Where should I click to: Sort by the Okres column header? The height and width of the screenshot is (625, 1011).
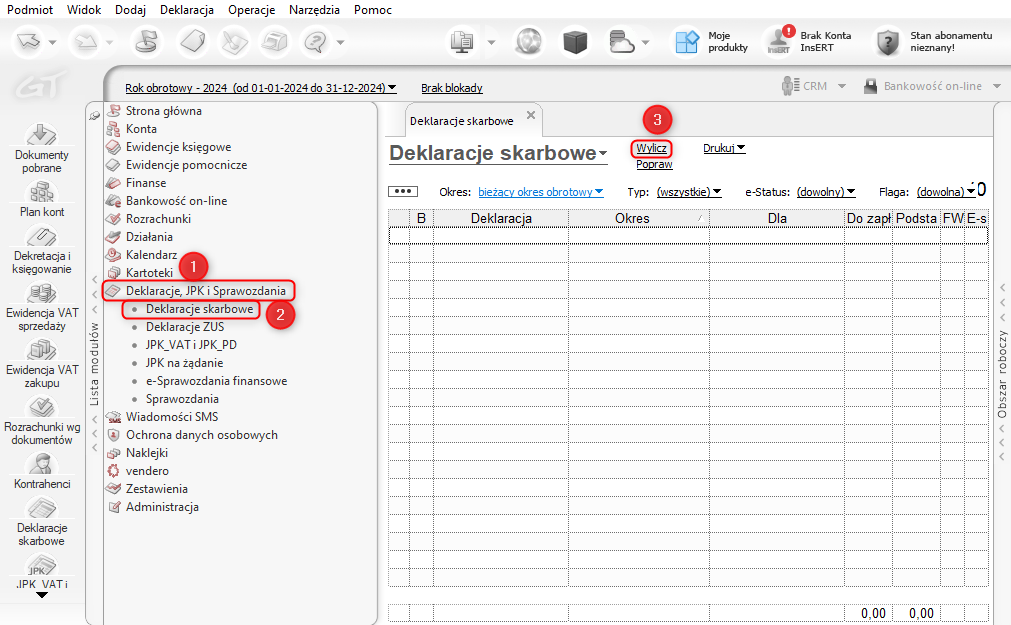click(x=638, y=219)
